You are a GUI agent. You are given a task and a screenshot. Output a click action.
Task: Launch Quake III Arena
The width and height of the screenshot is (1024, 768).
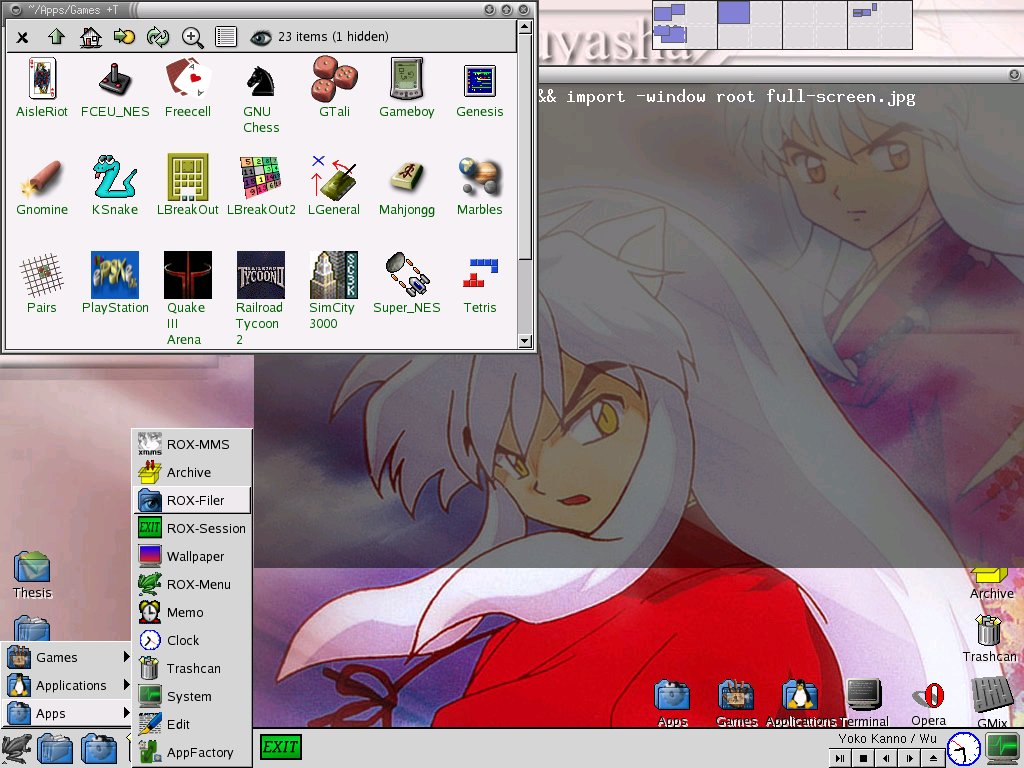tap(188, 299)
